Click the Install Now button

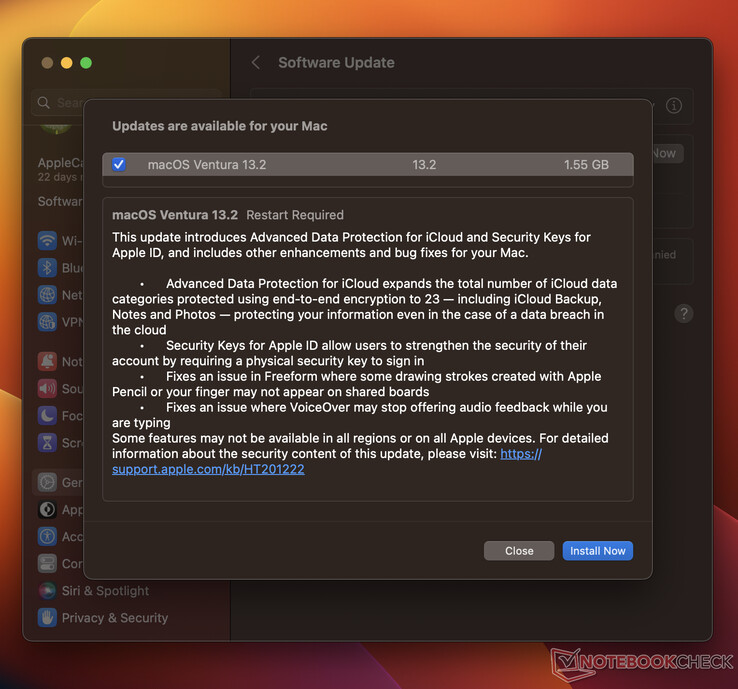597,551
